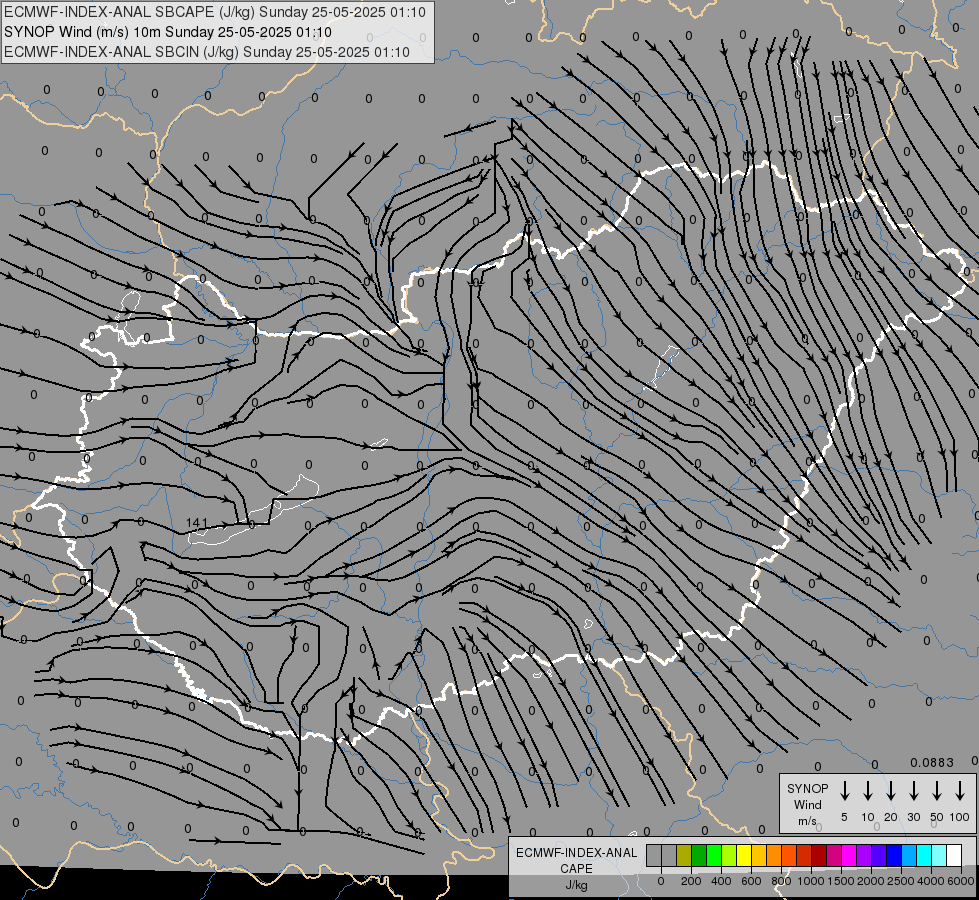
Task: Click the SYNOP label in wind legend
Action: coord(807,788)
